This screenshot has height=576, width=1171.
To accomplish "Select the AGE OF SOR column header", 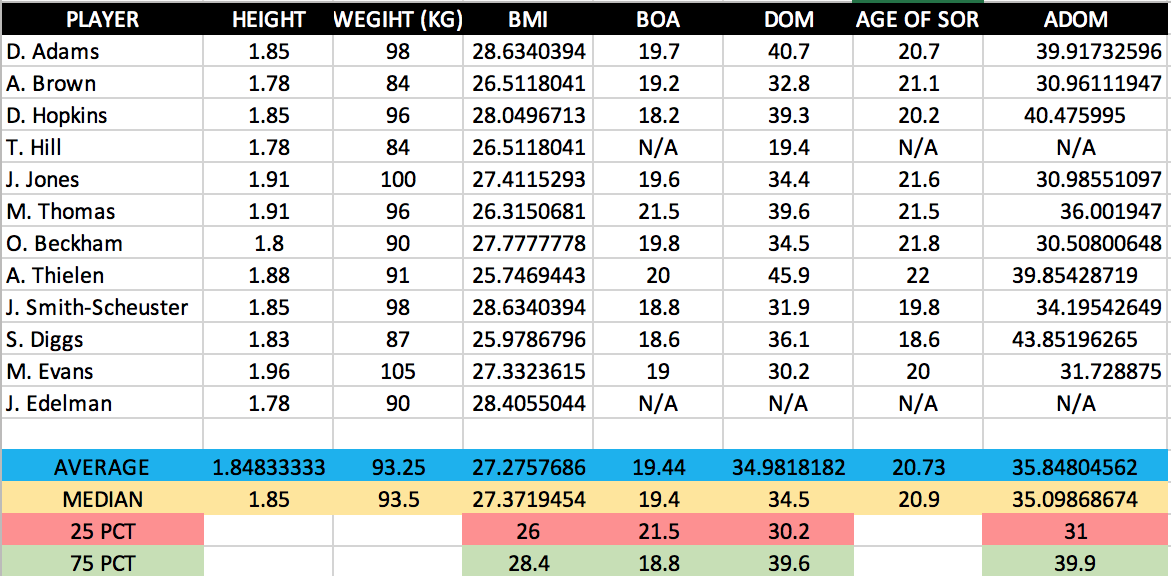I will [917, 19].
